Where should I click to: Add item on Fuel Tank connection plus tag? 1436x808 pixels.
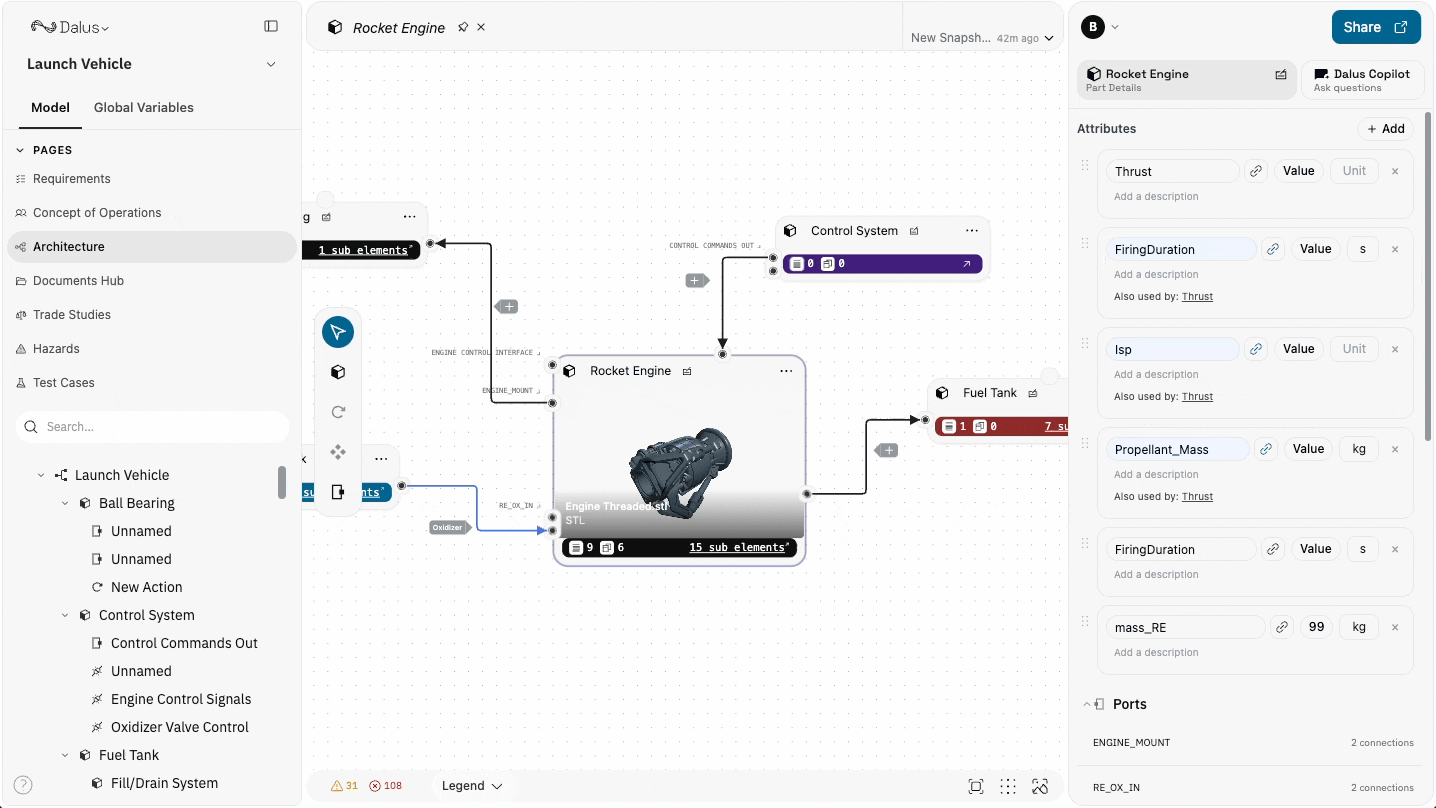click(x=887, y=451)
